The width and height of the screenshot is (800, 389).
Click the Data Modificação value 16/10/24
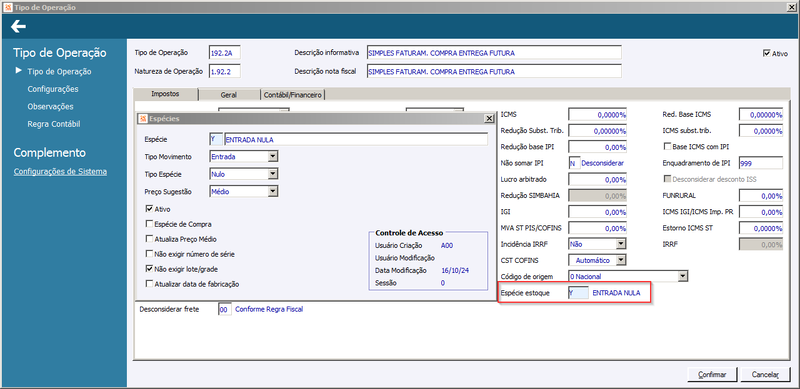455,271
